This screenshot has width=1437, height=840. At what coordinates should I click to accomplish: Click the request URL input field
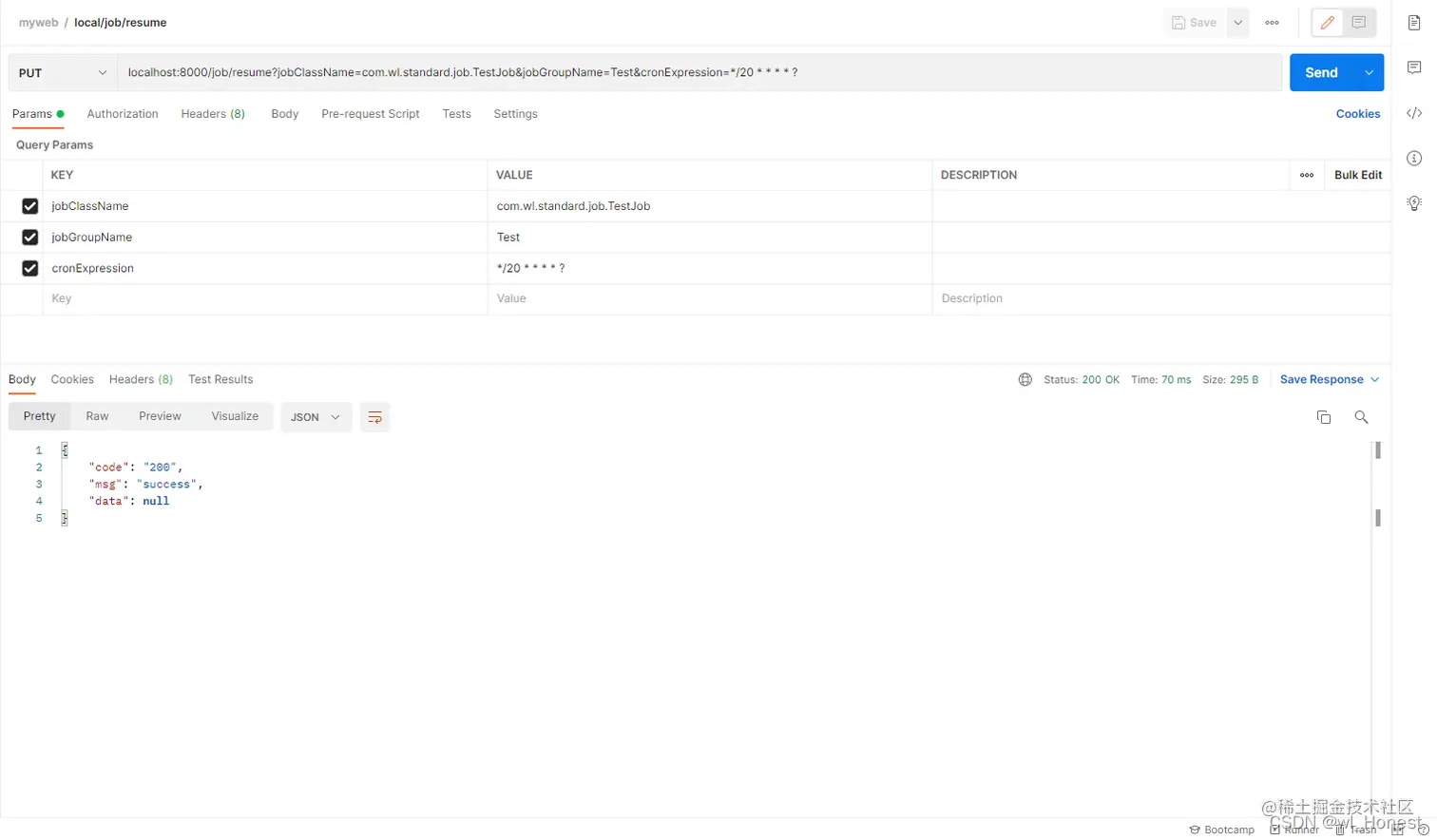699,72
